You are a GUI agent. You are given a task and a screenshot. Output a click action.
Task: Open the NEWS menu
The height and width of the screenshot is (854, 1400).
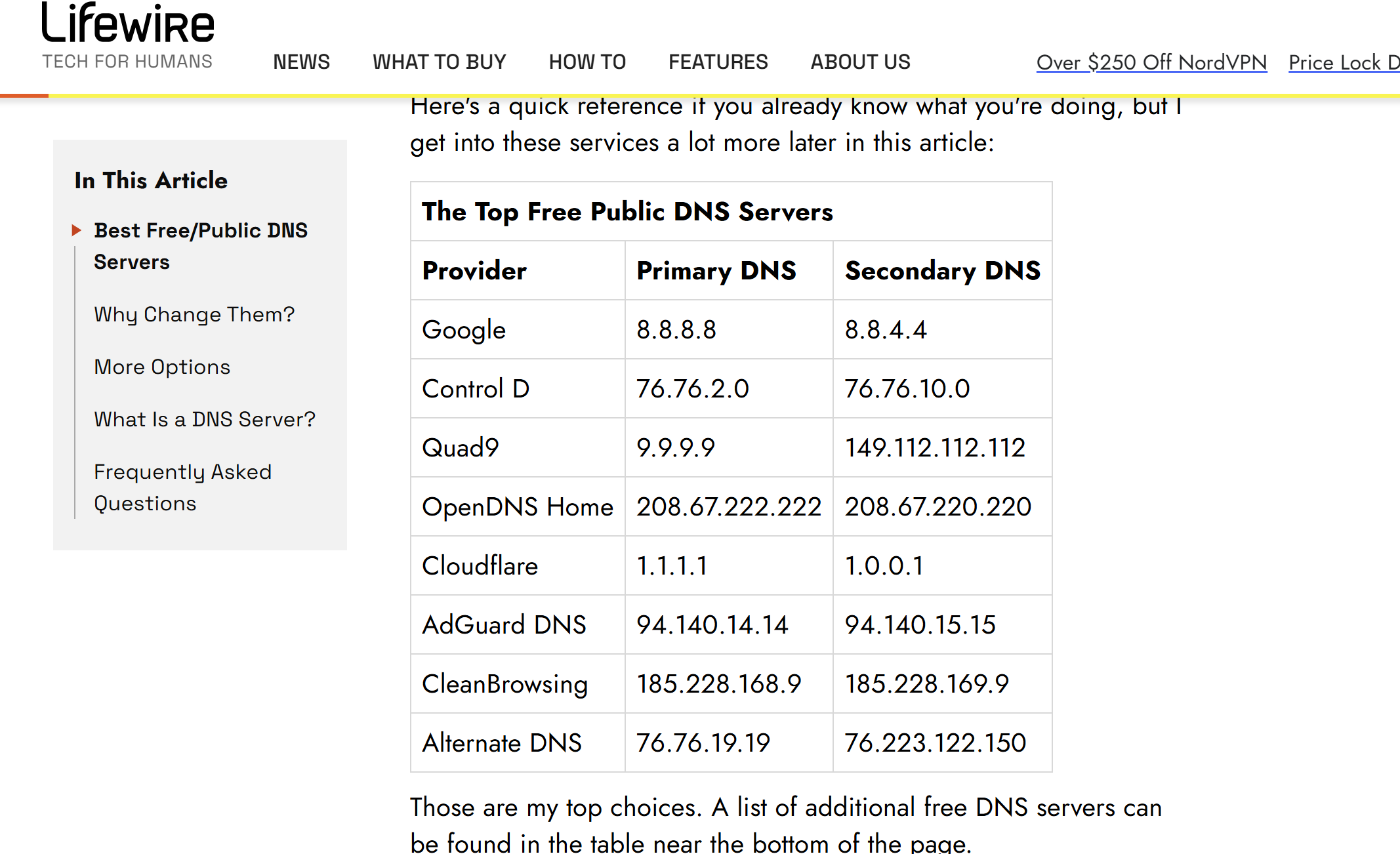tap(301, 62)
